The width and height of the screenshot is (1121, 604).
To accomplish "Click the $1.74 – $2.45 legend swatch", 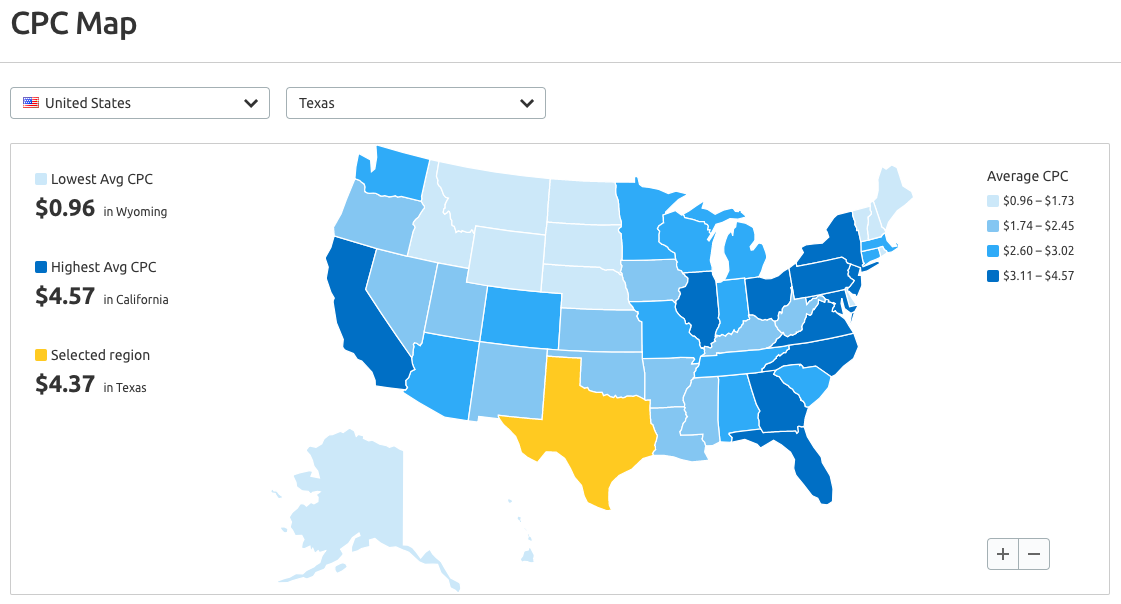I will point(993,226).
